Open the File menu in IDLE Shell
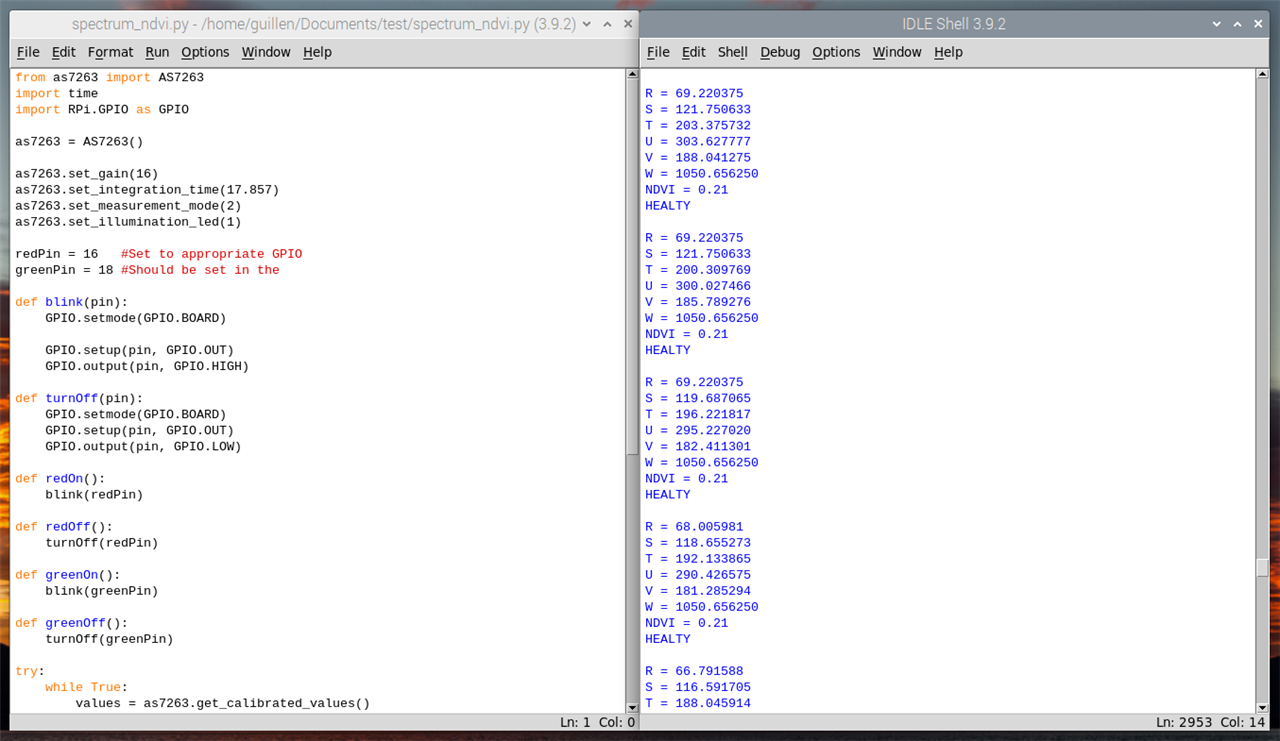 (x=658, y=52)
